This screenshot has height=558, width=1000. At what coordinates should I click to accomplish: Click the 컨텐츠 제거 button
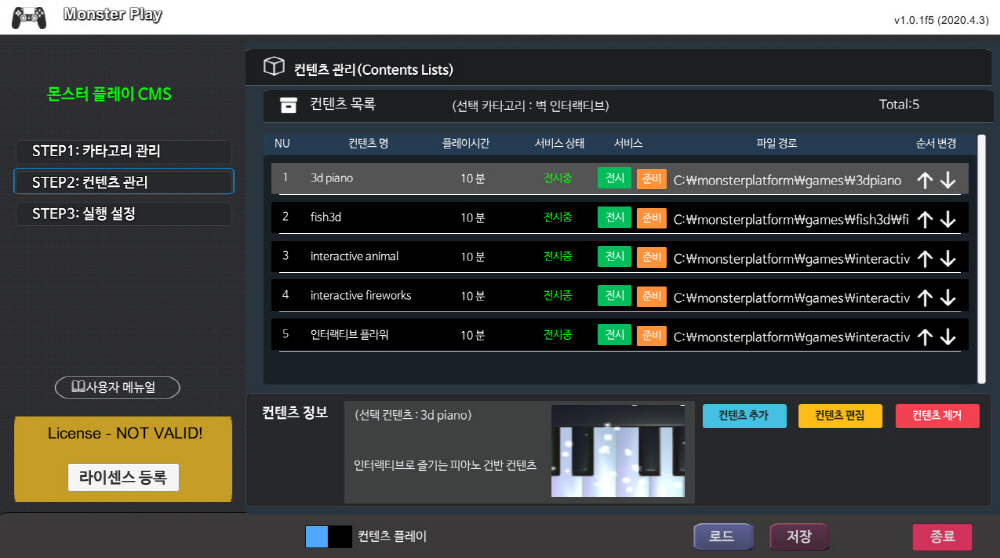point(937,416)
